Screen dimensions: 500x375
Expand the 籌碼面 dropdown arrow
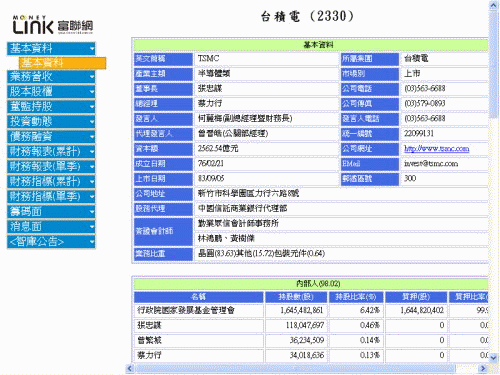92,212
